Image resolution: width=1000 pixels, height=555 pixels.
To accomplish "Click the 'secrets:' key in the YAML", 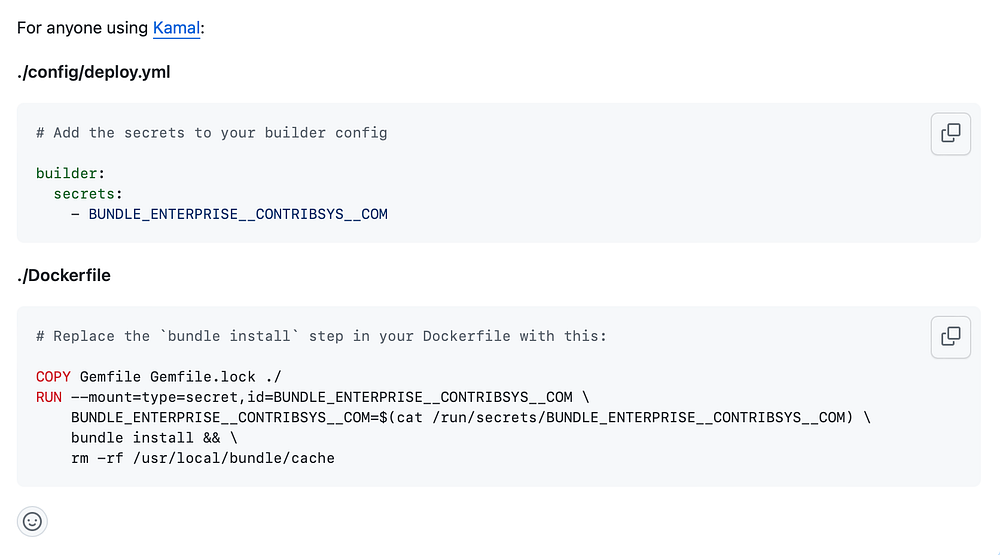I will (88, 194).
